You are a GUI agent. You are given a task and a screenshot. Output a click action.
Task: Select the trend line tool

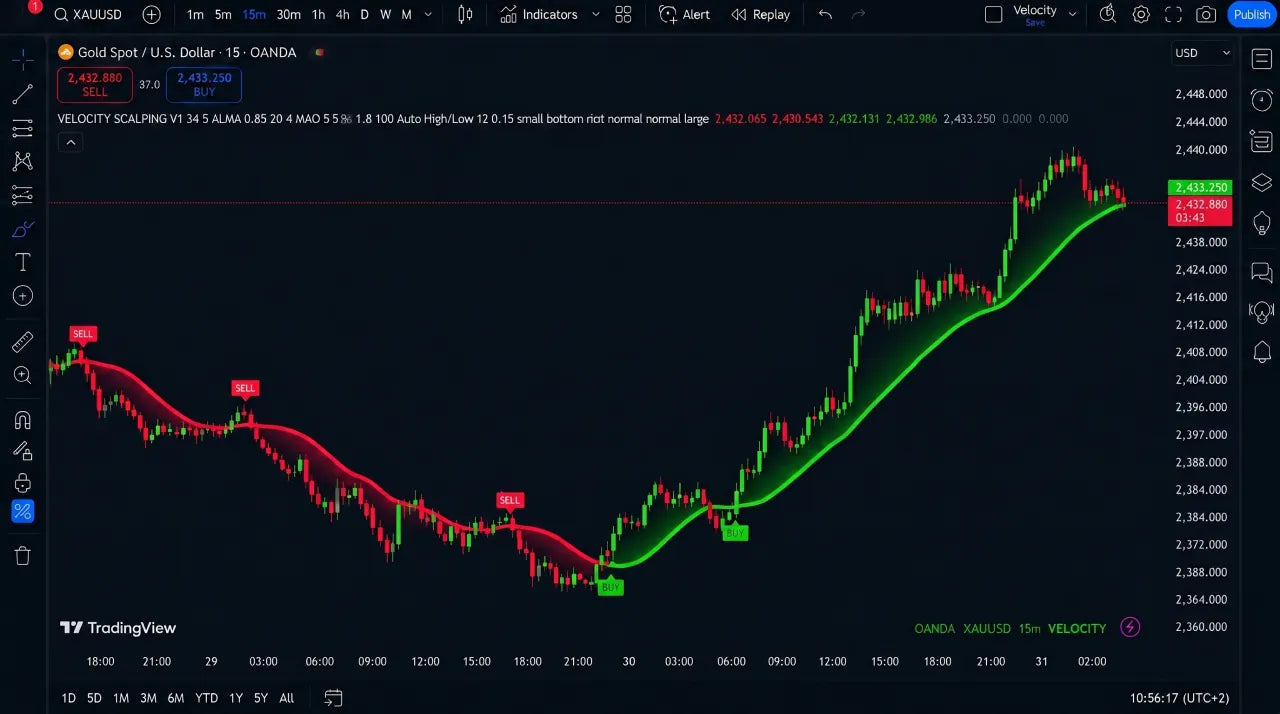pyautogui.click(x=22, y=95)
